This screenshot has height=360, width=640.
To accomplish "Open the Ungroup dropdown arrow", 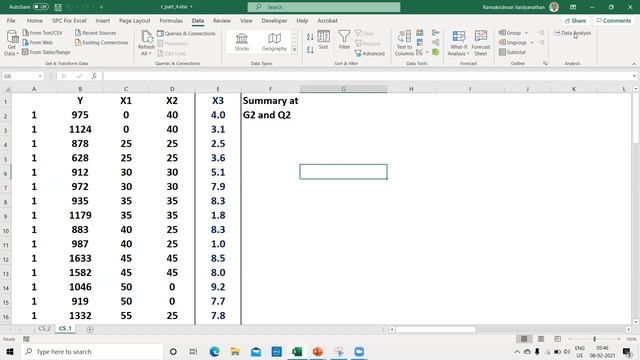I will pyautogui.click(x=532, y=42).
